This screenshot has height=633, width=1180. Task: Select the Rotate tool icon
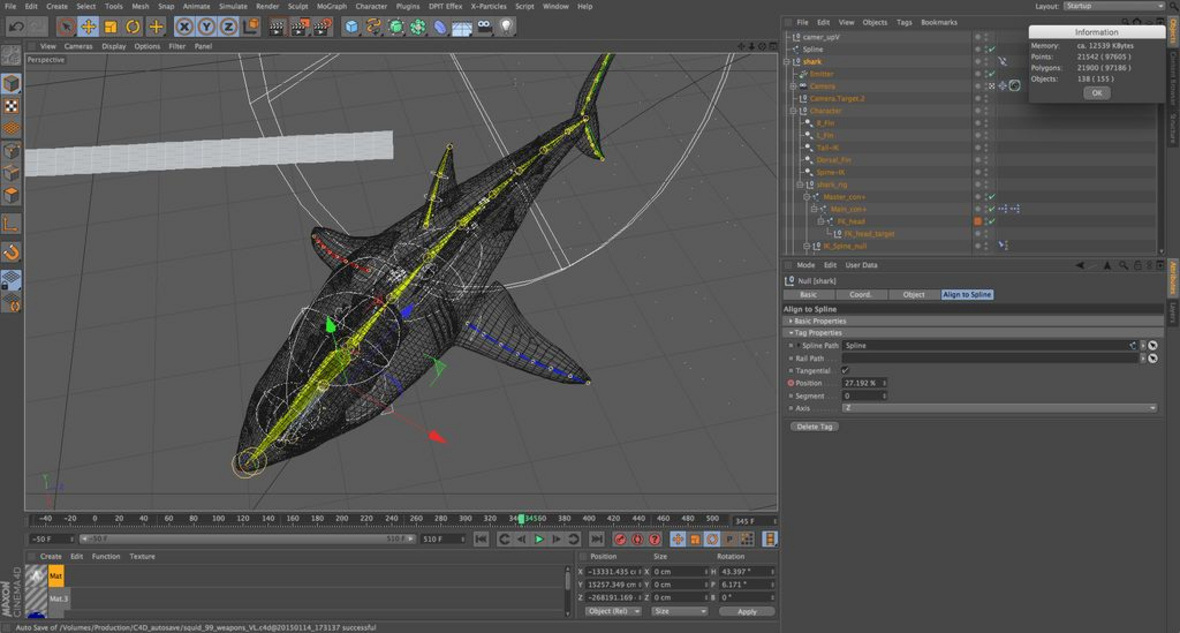click(x=133, y=27)
